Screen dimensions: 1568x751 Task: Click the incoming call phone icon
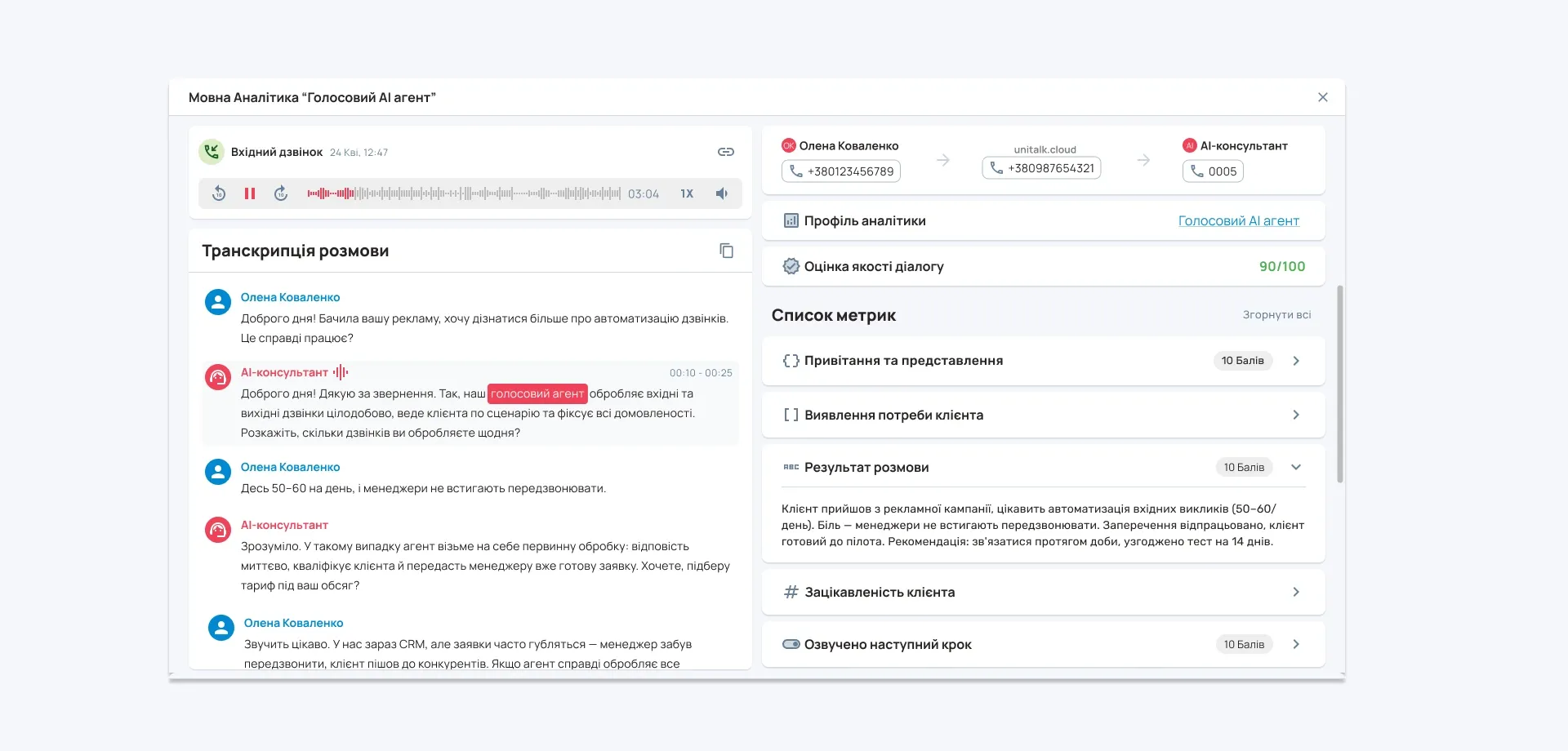212,152
